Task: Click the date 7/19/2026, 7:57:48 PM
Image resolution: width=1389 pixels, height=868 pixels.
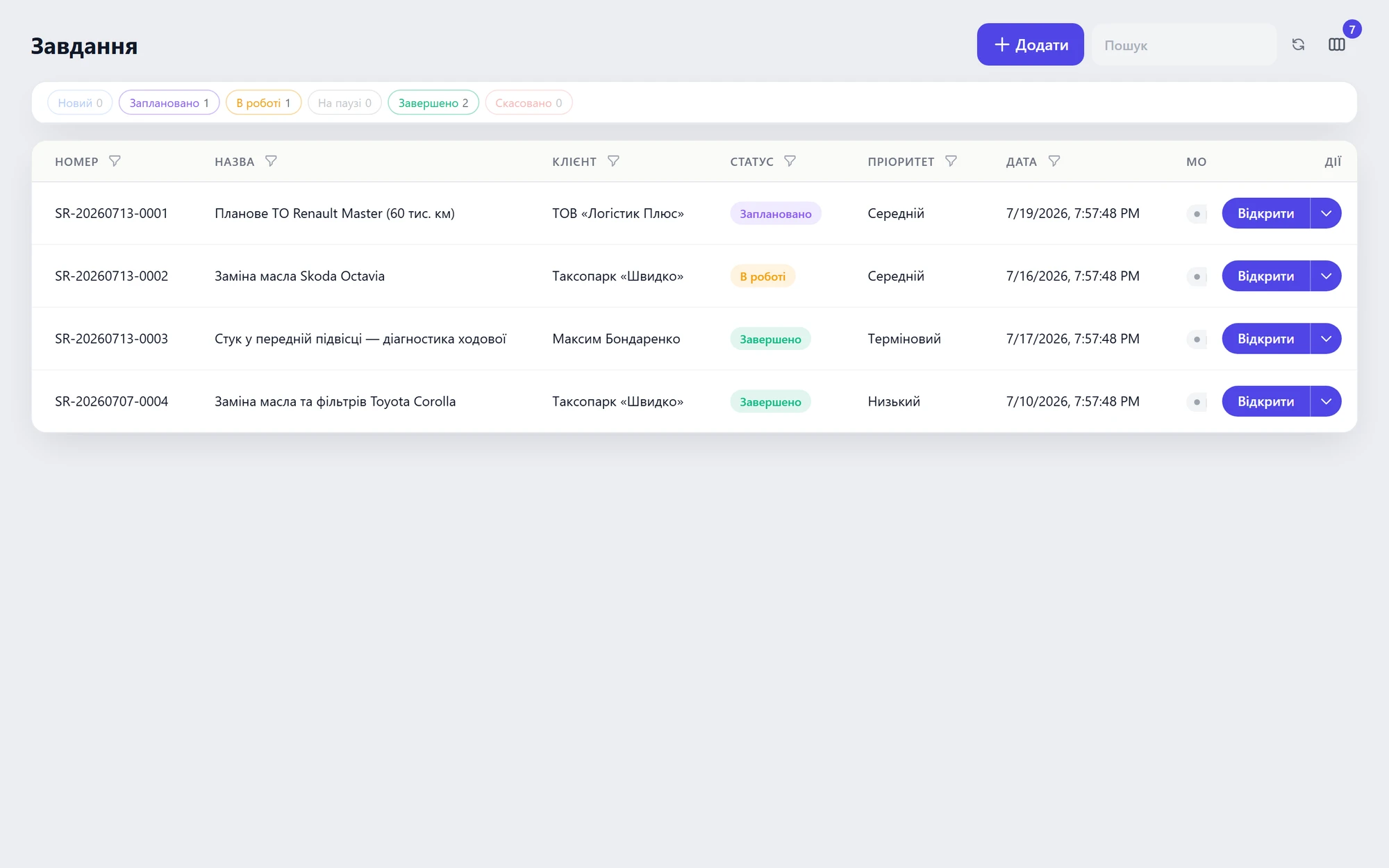Action: (1072, 213)
